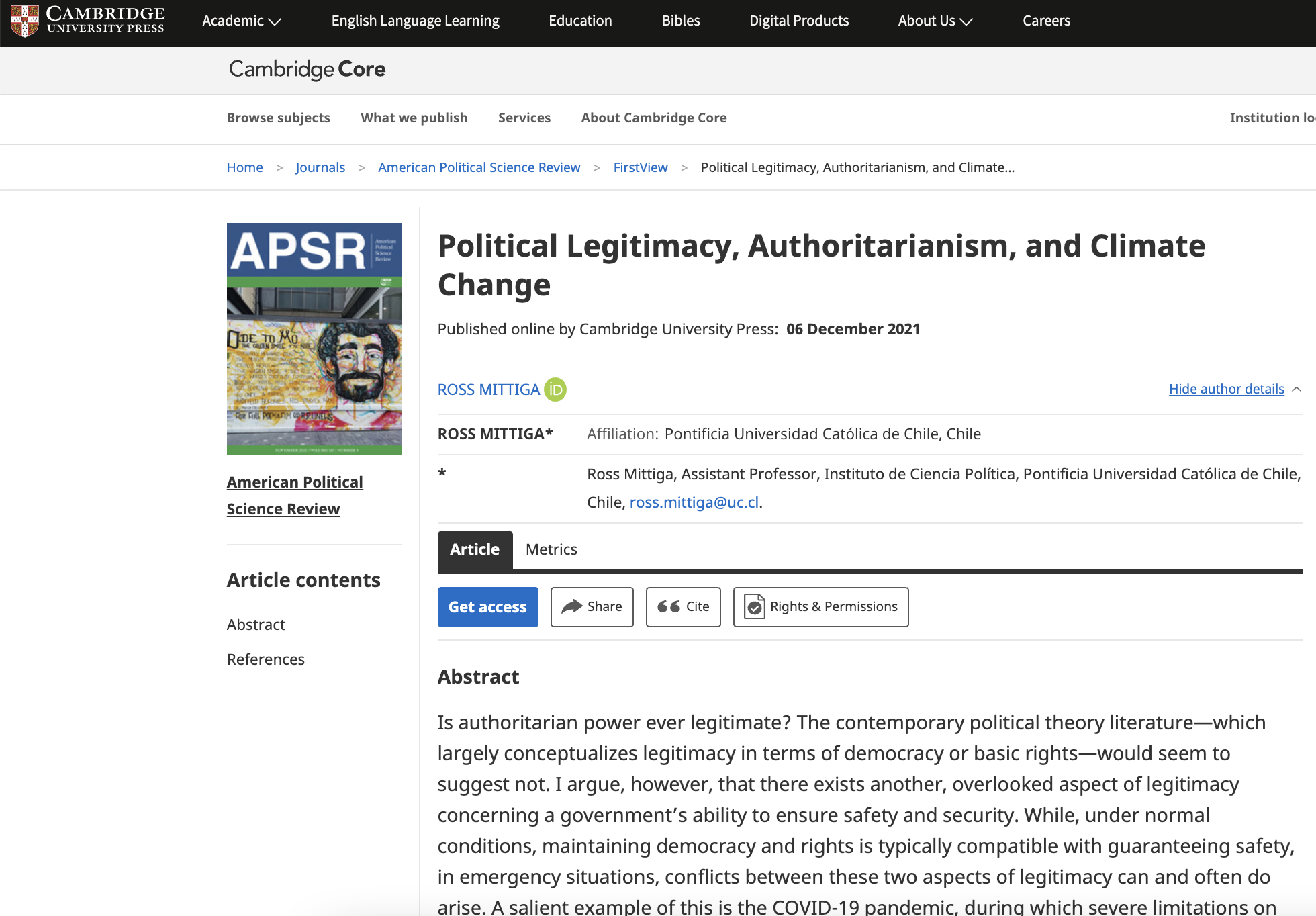The height and width of the screenshot is (916, 1316).
Task: Open About Cambridge Core navigation
Action: (653, 118)
